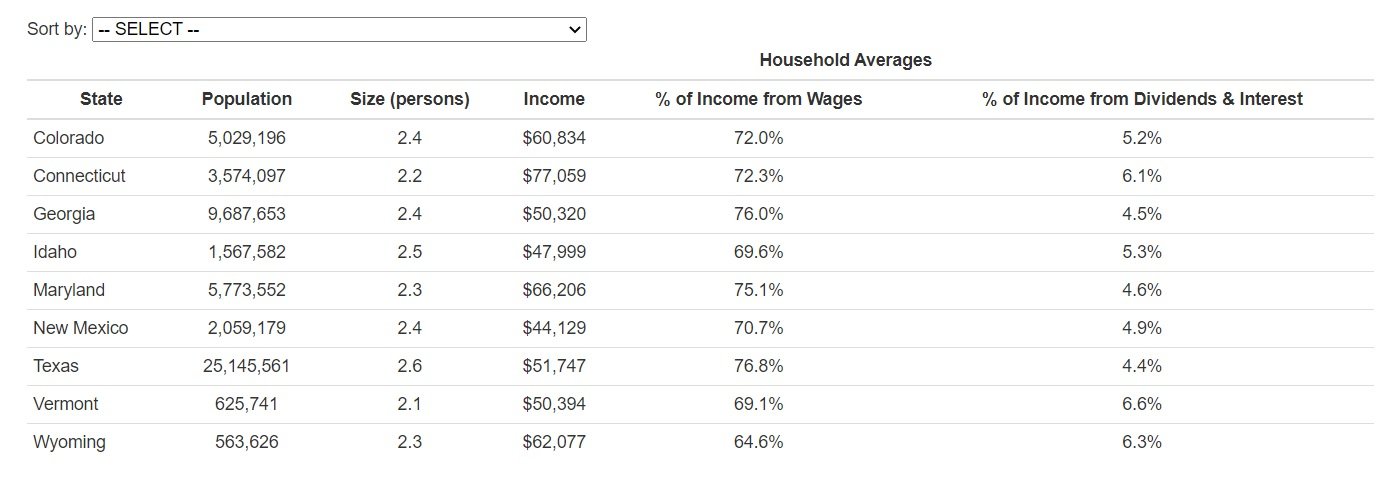Viewport: 1388px width, 478px height.
Task: Click the Georgia state cell
Action: [64, 214]
